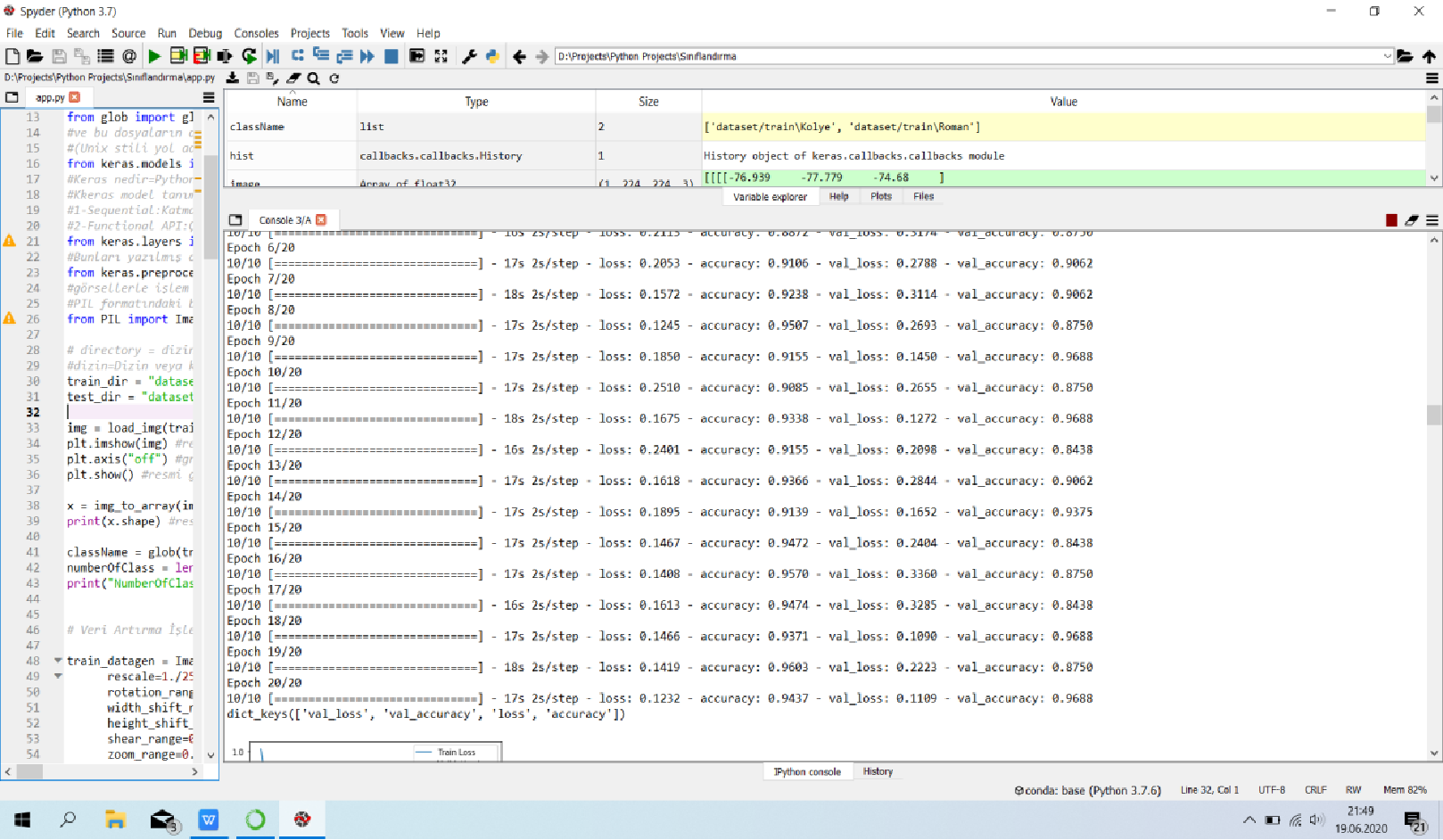Collapse code fold at line 48
The image size is (1443, 840).
[58, 661]
